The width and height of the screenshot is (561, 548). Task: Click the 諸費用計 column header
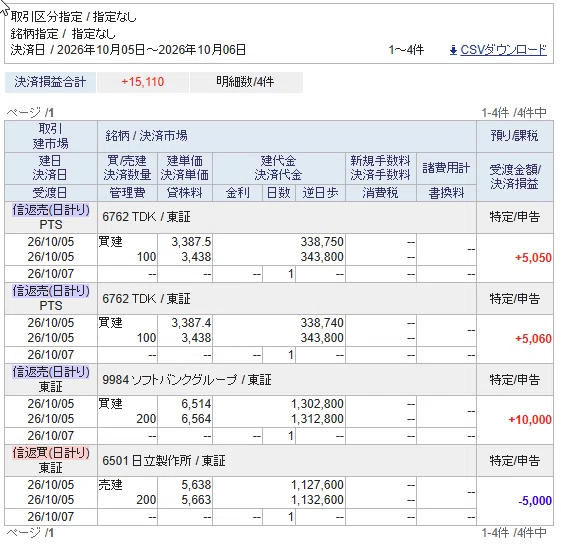446,168
